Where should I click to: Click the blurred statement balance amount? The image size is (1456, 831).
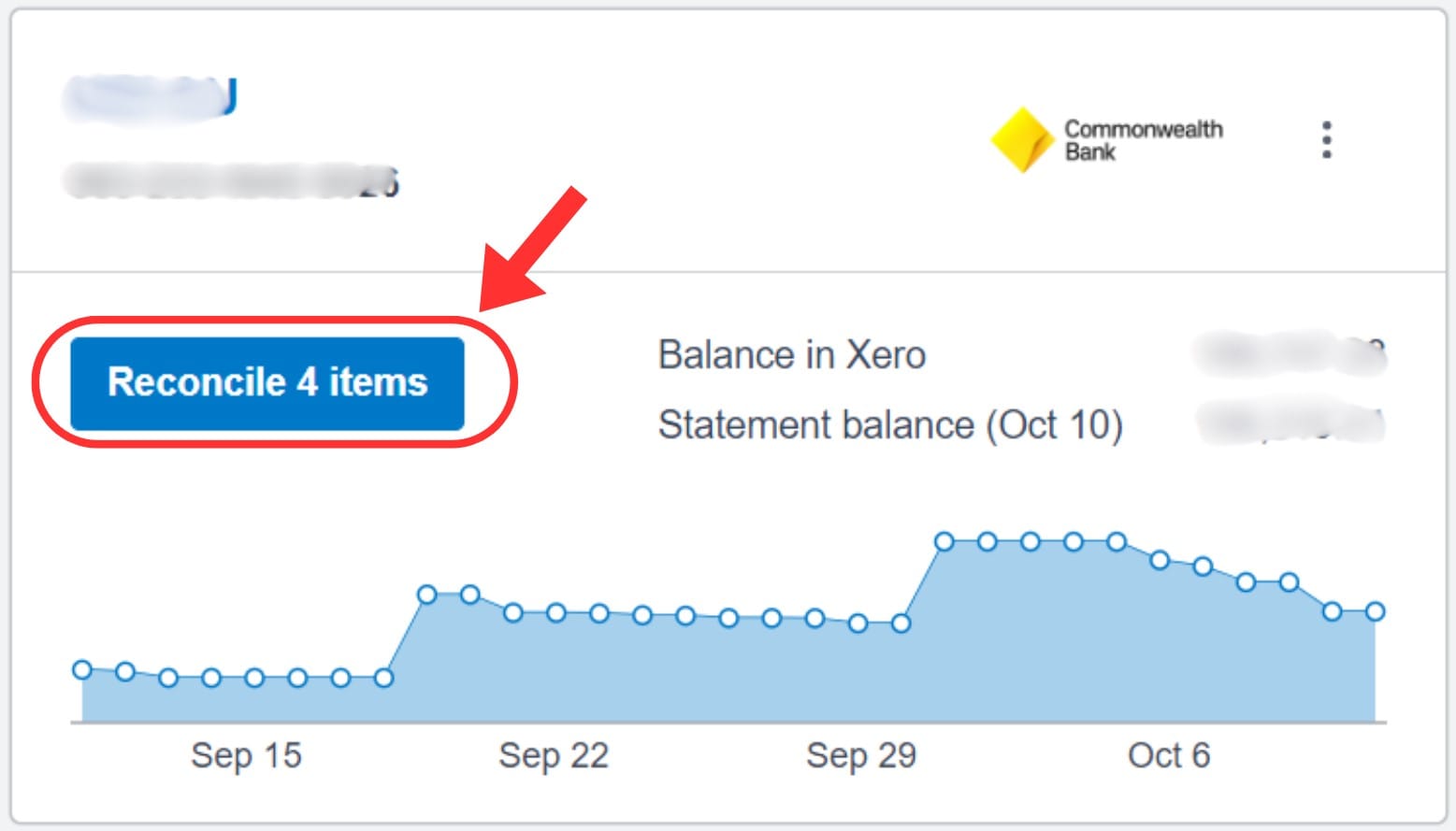(1290, 423)
